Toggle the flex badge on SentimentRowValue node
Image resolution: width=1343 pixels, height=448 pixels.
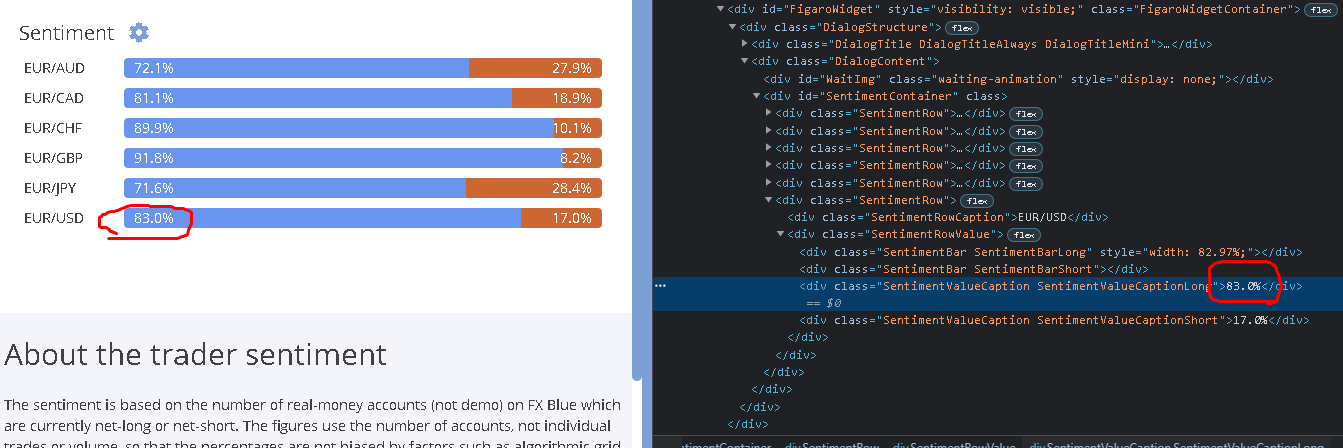(1025, 235)
